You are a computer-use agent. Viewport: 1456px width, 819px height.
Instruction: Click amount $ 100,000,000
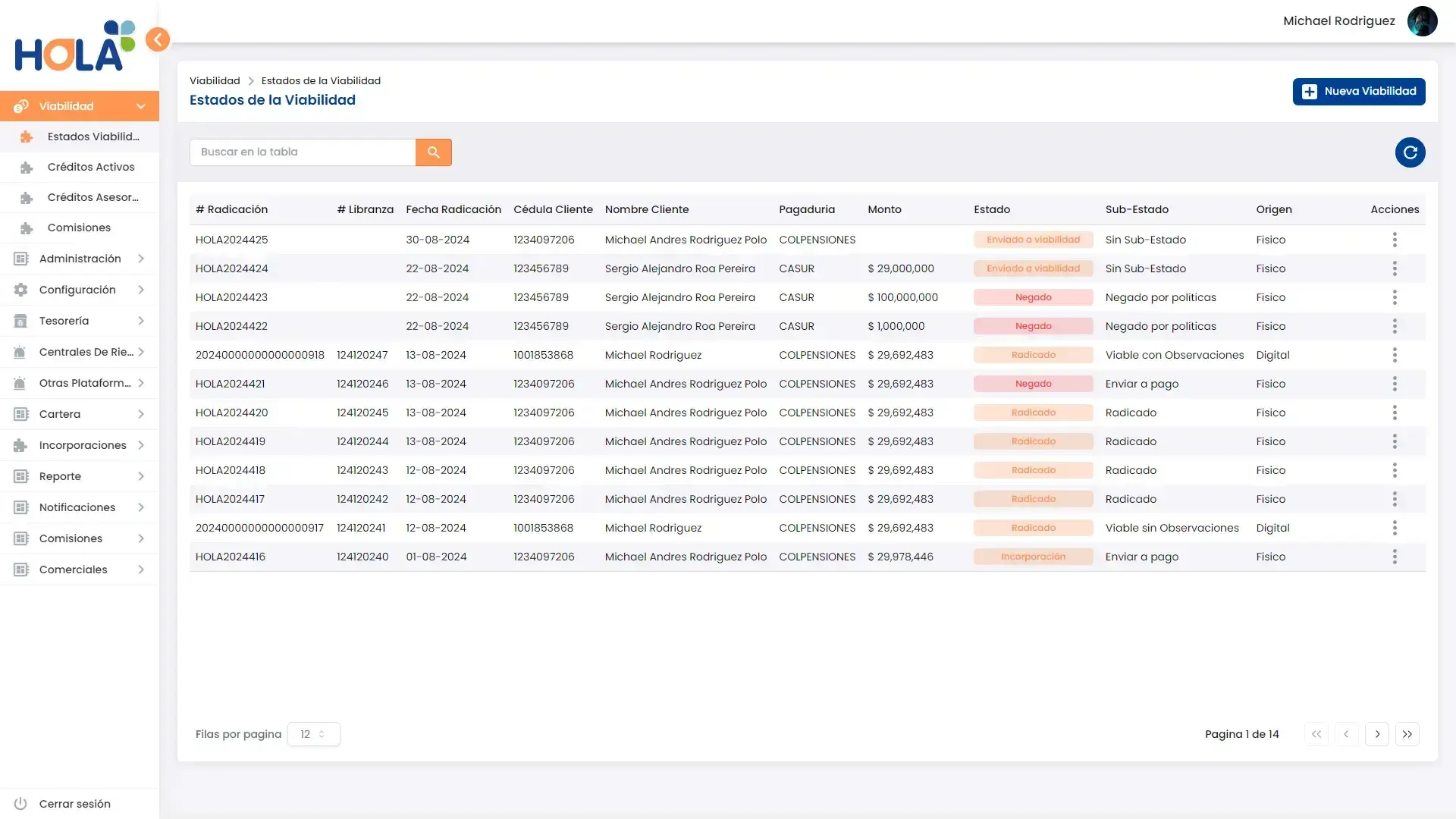(903, 297)
